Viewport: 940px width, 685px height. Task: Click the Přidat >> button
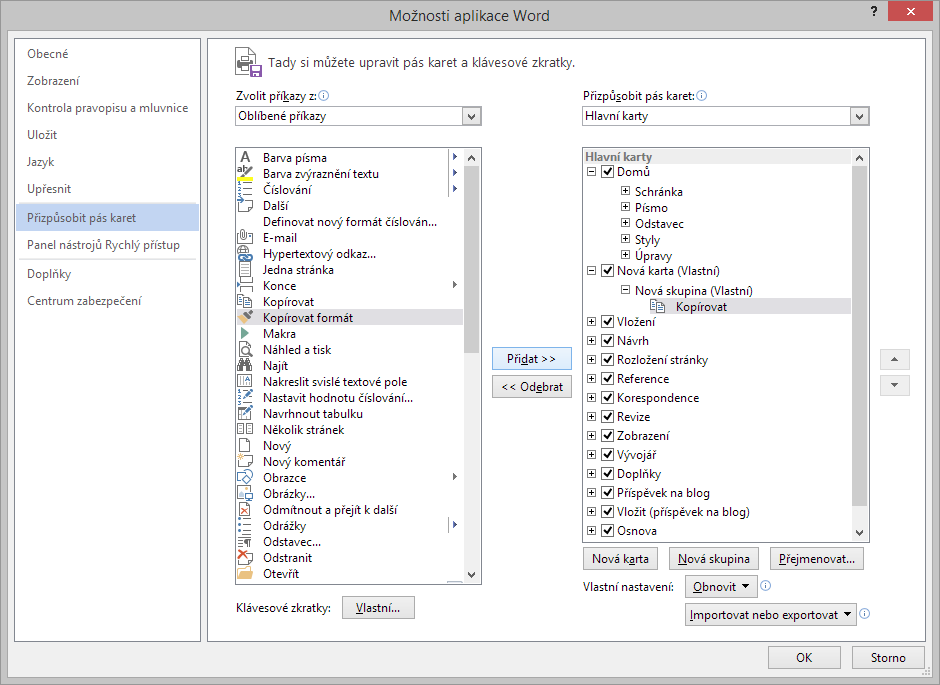(532, 359)
